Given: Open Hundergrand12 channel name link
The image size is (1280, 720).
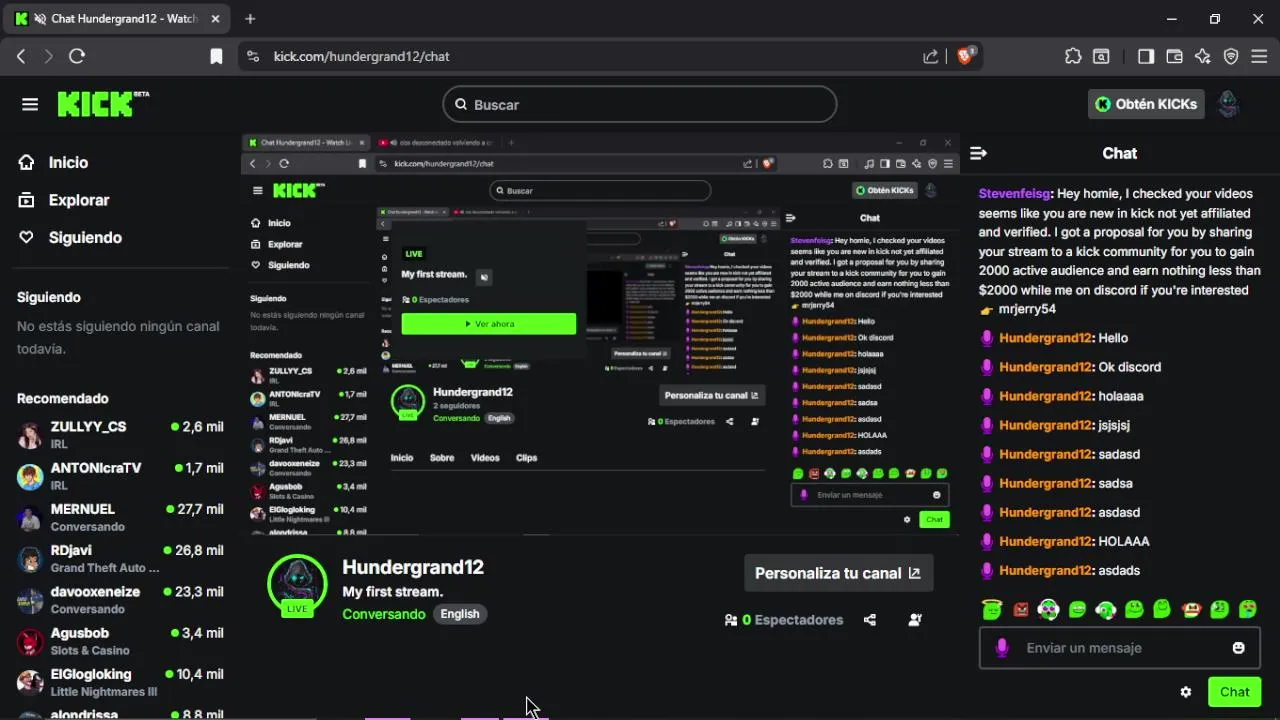Looking at the screenshot, I should point(413,567).
